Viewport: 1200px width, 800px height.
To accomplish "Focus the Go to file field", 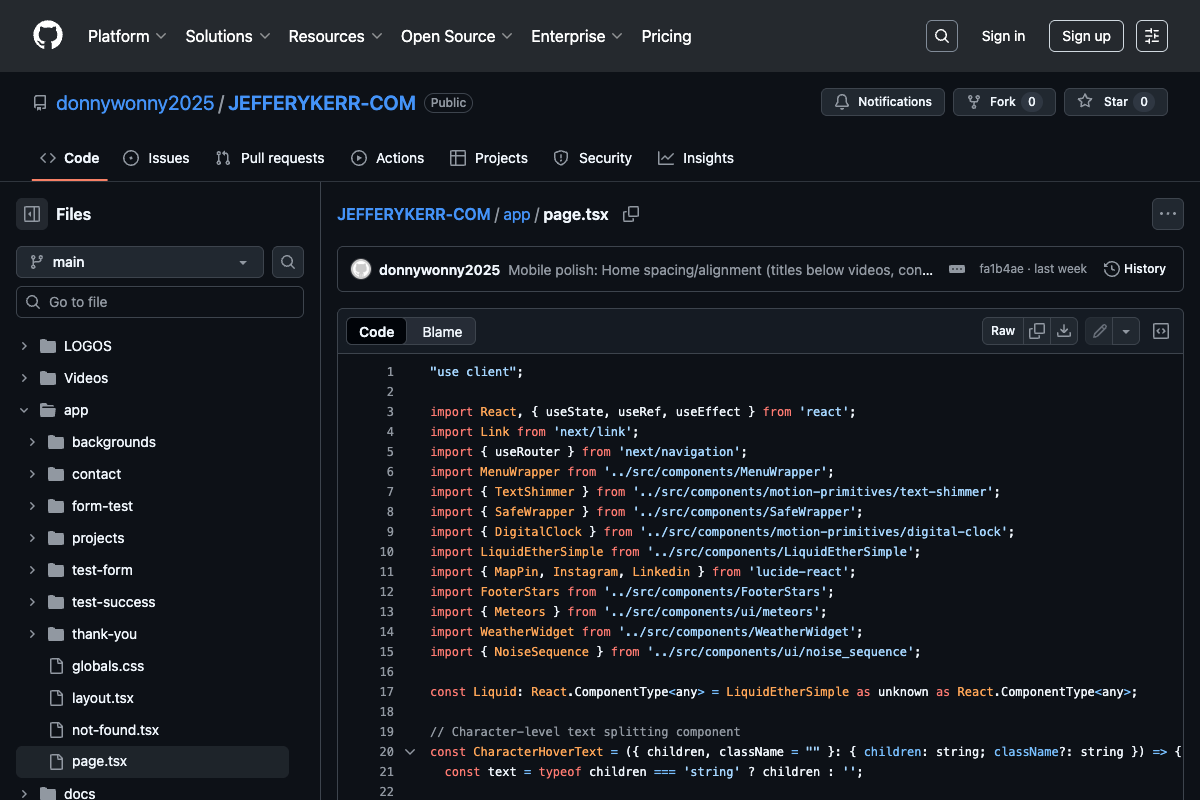I will point(160,302).
